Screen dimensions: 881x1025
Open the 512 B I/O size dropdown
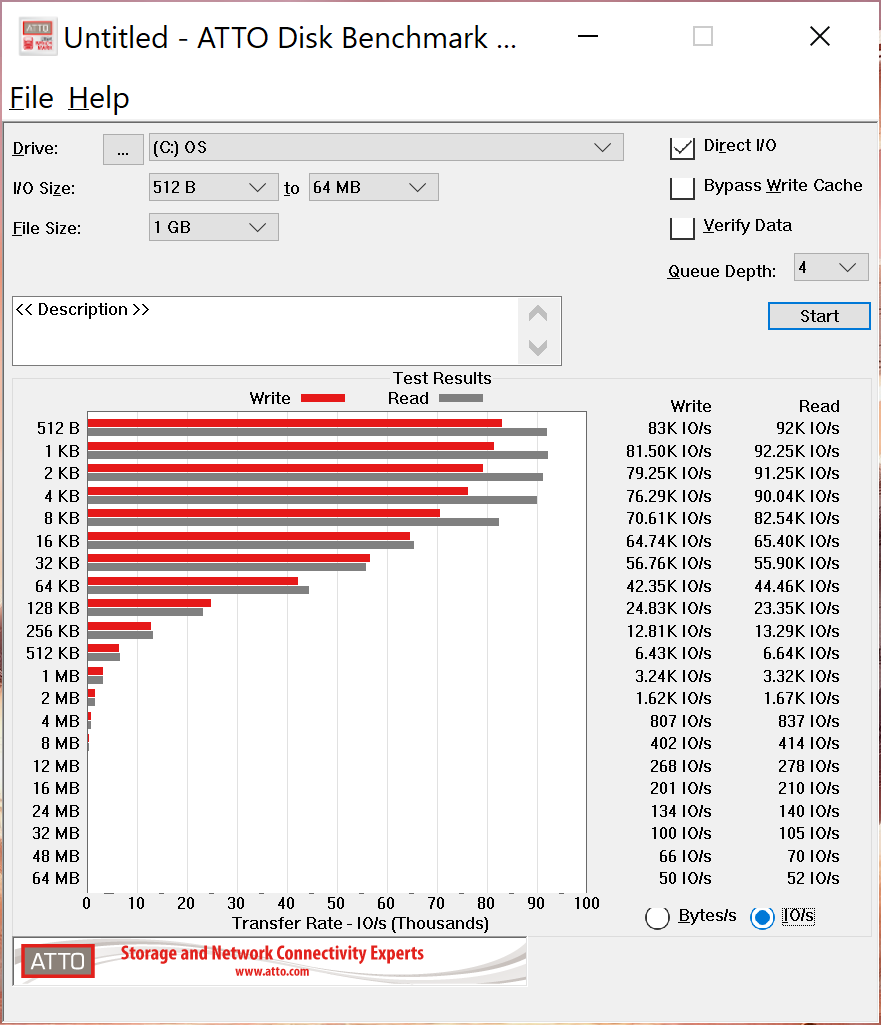(x=213, y=188)
